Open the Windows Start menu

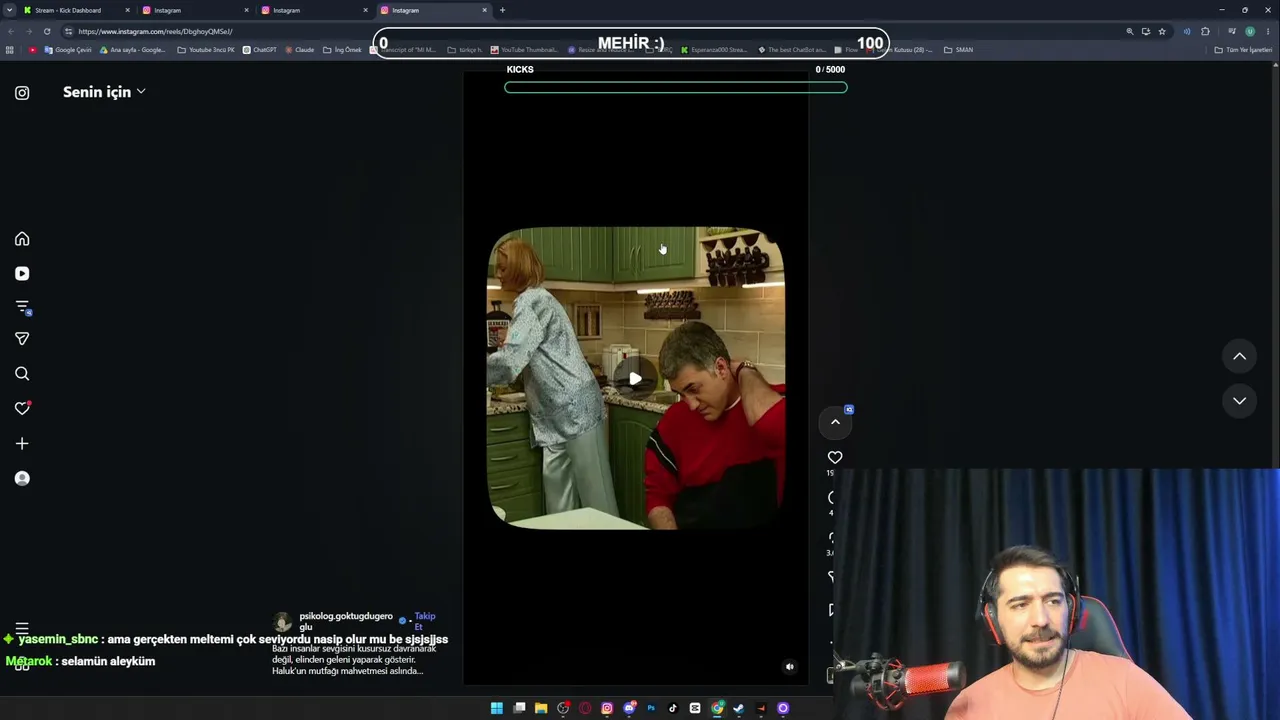pos(497,708)
